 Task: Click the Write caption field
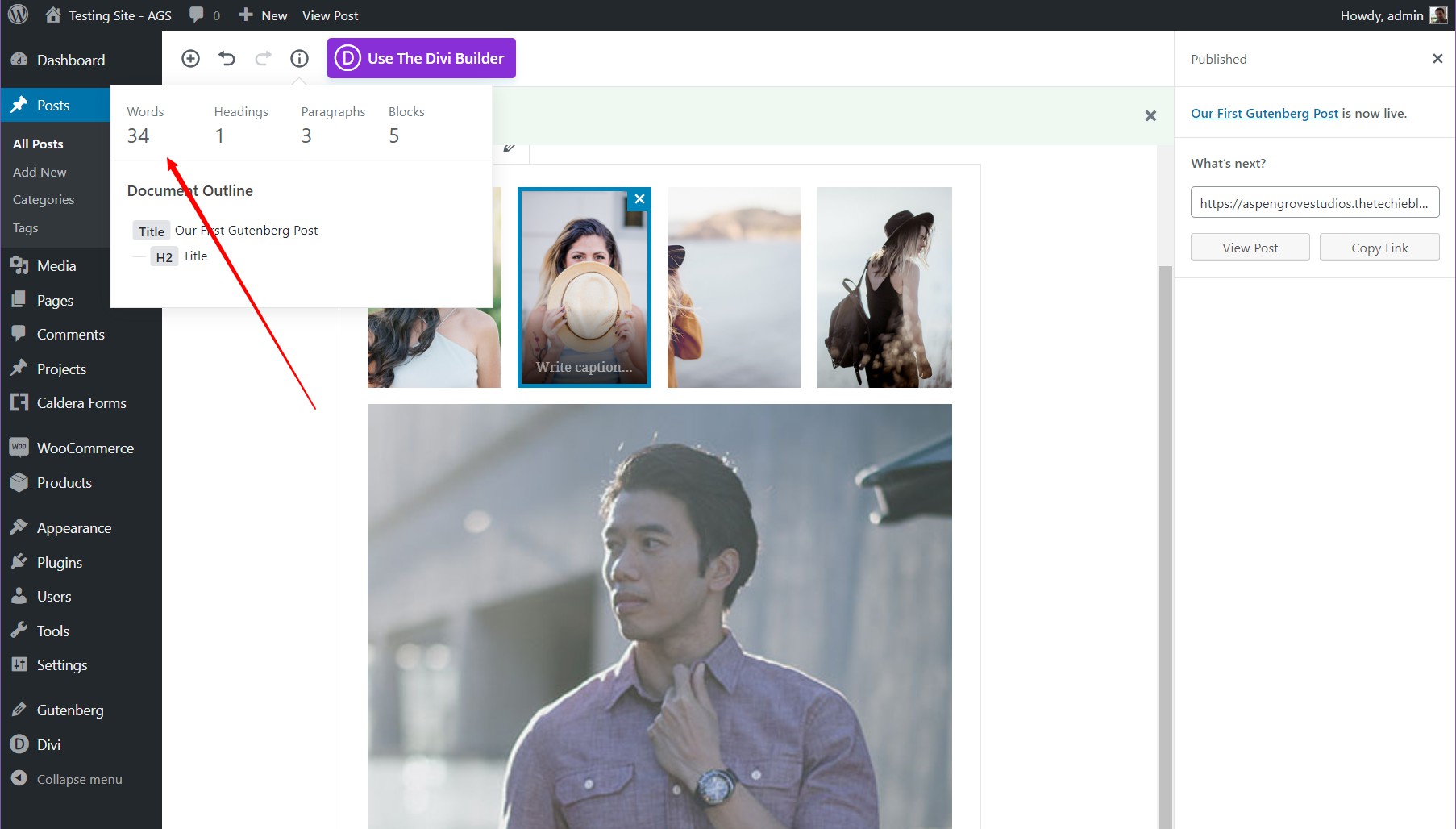(x=584, y=367)
